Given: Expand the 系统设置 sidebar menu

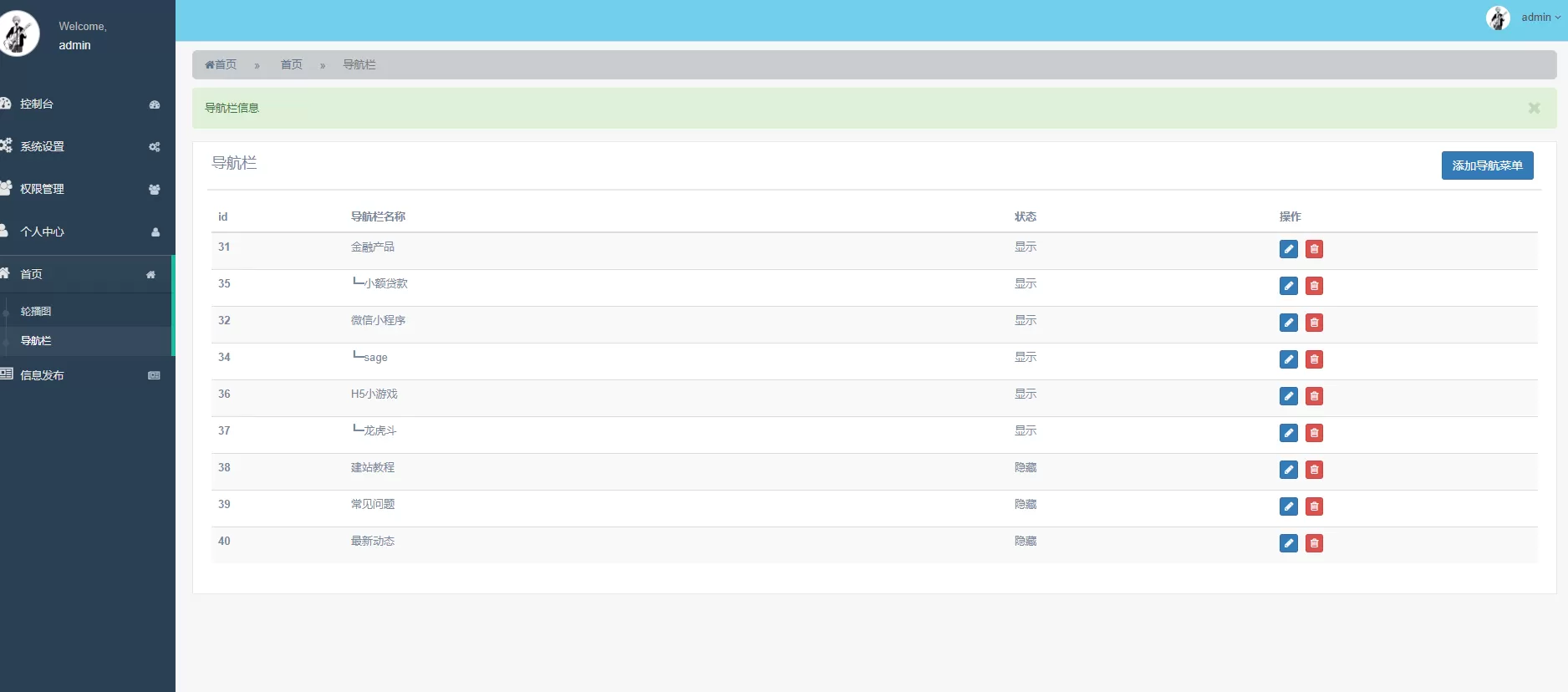Looking at the screenshot, I should (79, 146).
